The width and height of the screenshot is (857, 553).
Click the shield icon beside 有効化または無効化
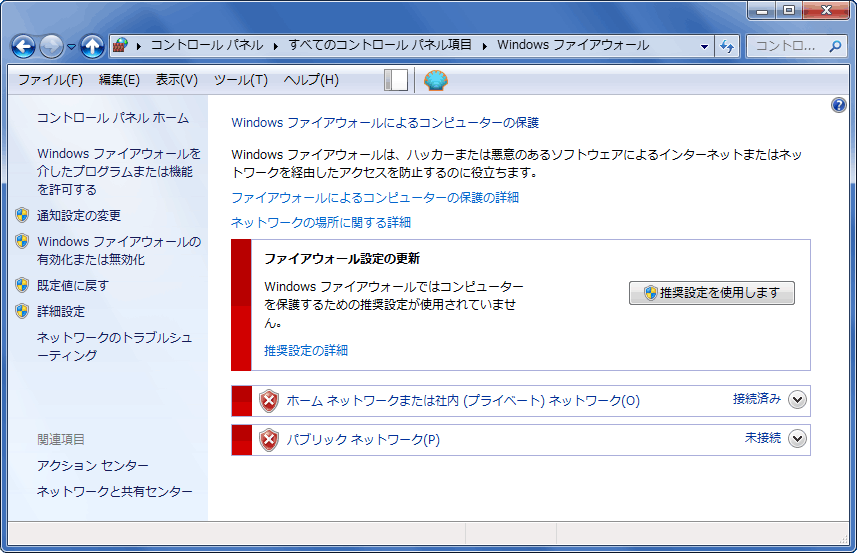coord(22,241)
